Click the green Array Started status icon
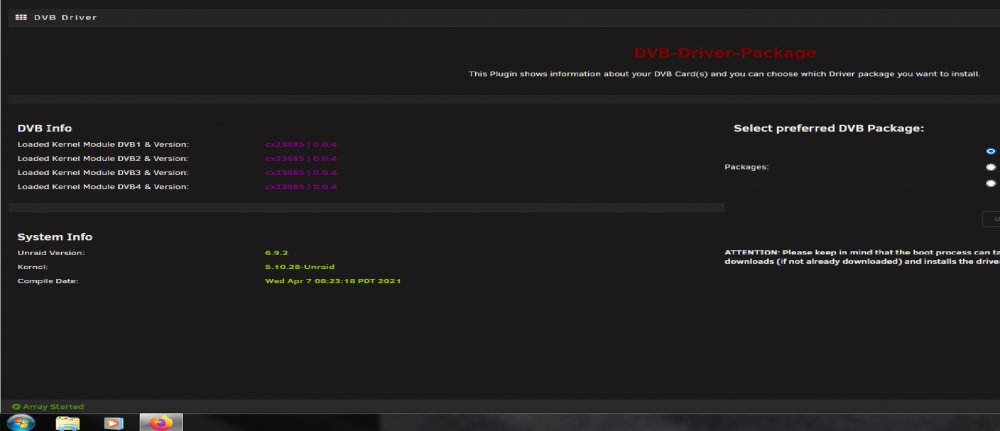 [17, 407]
